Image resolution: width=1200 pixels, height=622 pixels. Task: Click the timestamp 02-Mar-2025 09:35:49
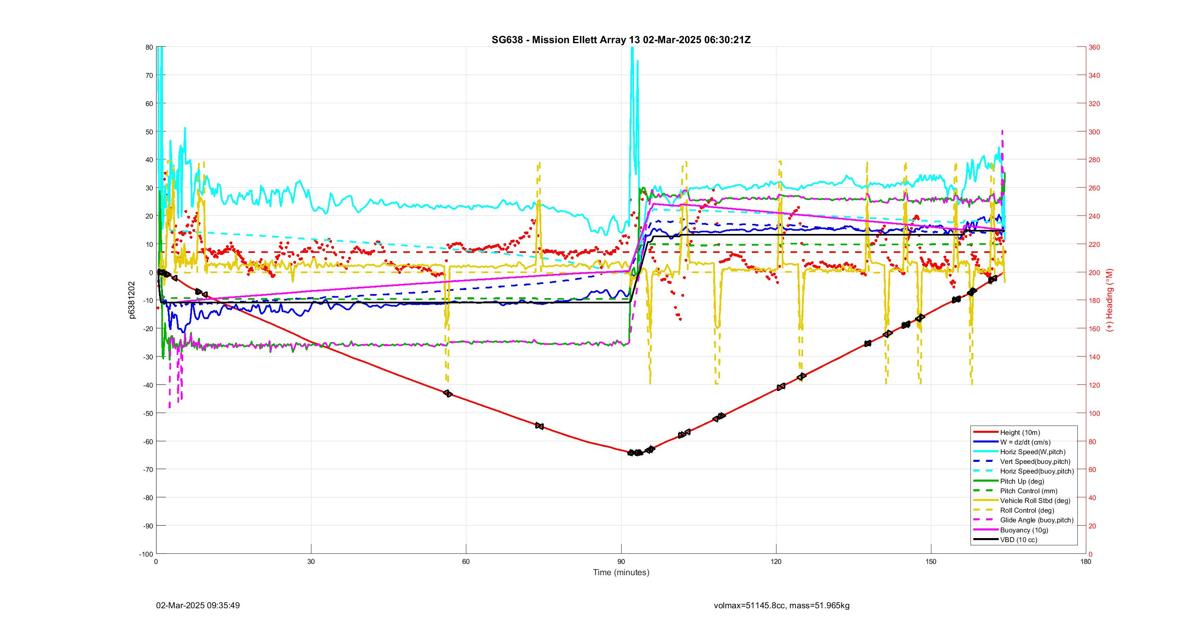click(x=197, y=605)
